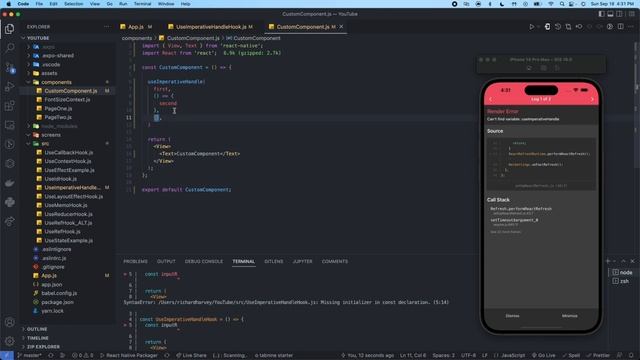Open the Extensions view in activity bar
Viewport: 640px width, 360px height.
click(x=9, y=106)
